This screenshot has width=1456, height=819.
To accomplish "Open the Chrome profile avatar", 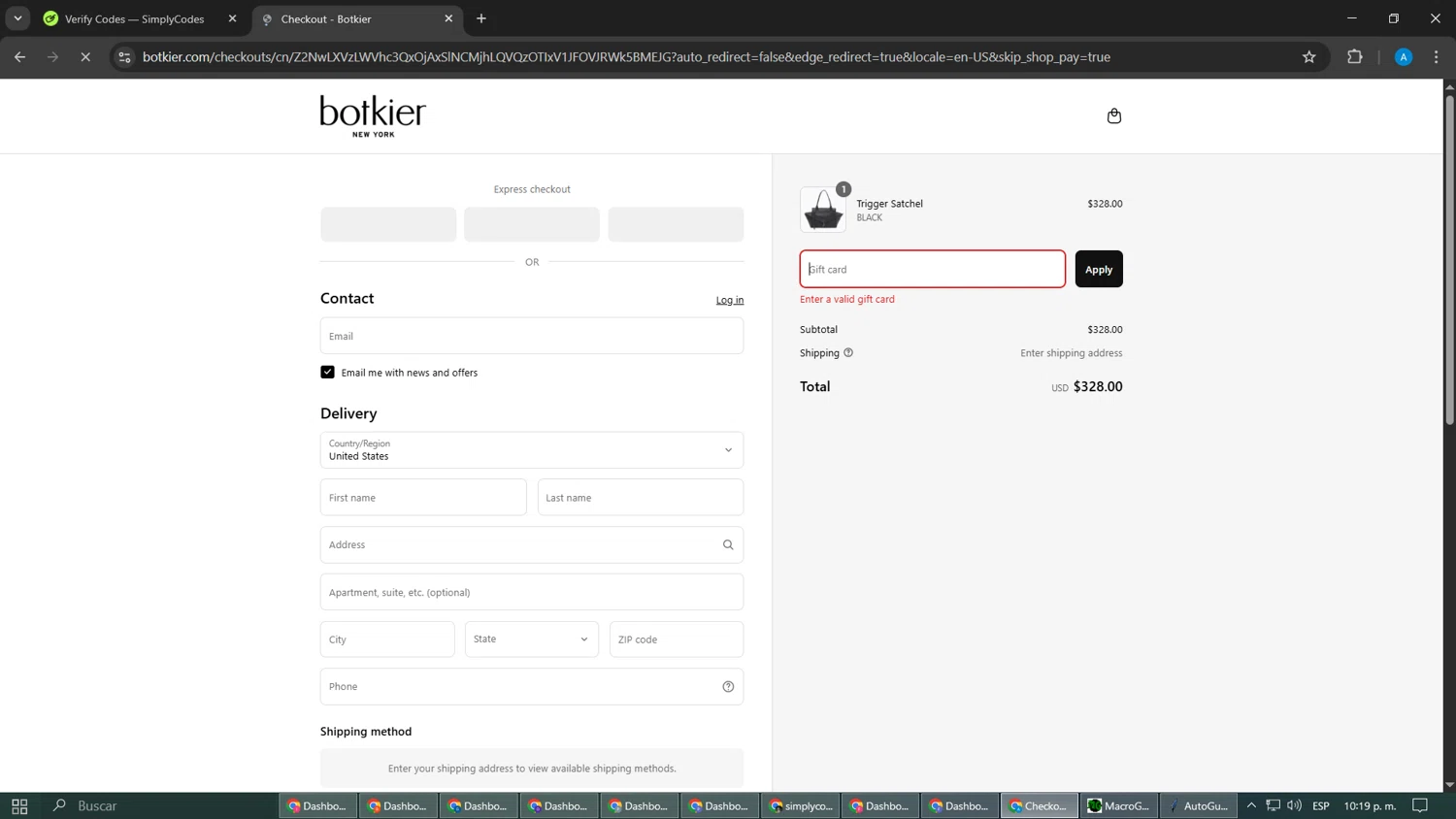I will tap(1404, 57).
